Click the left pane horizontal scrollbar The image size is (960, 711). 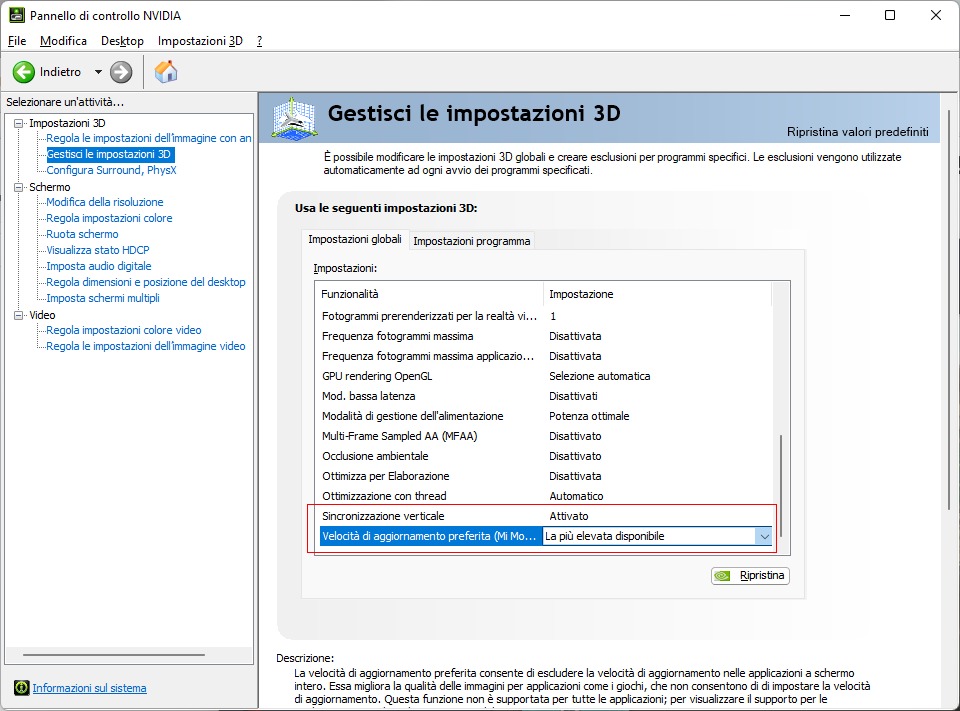point(114,655)
